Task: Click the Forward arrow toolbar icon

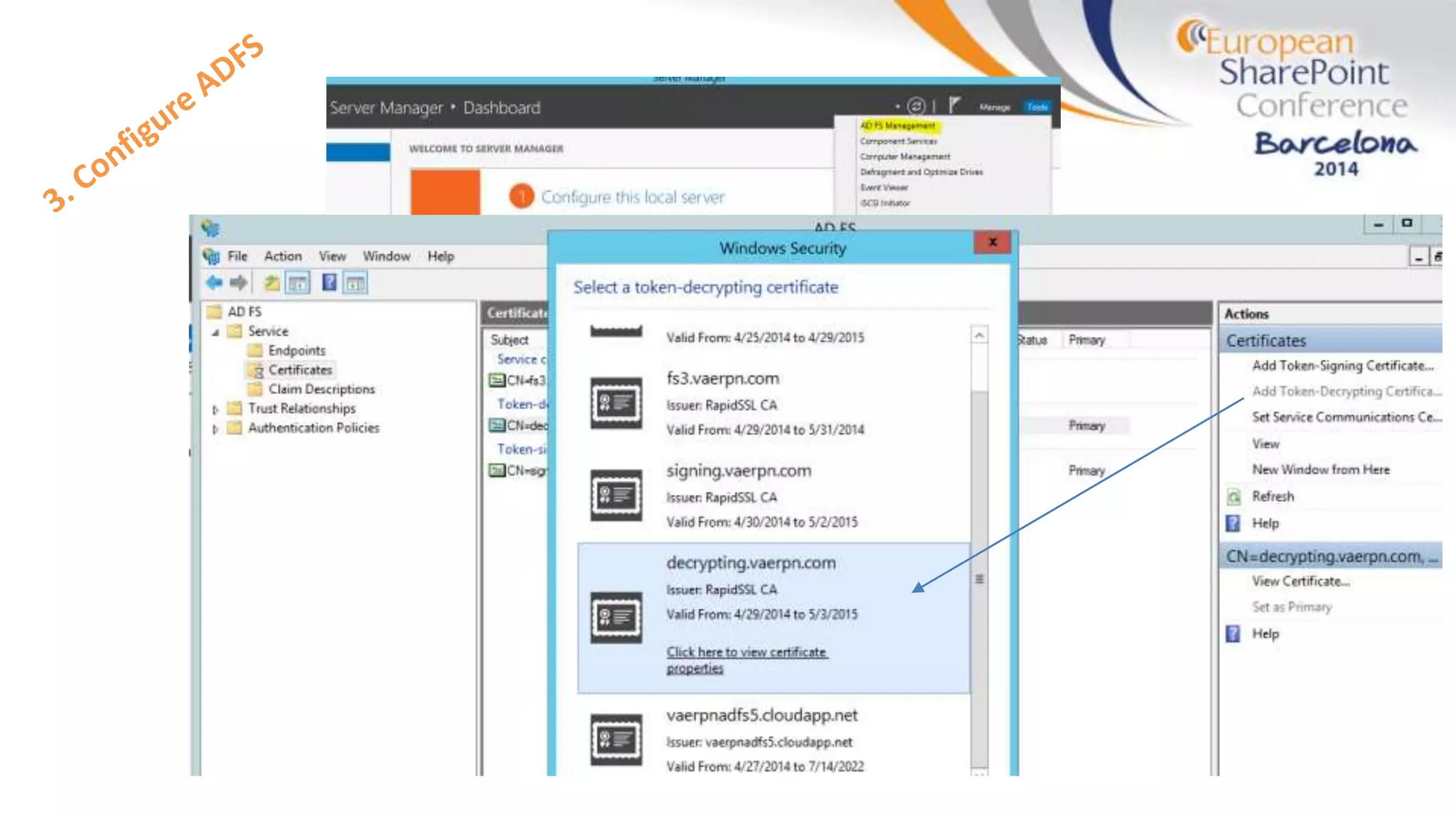Action: 239,283
